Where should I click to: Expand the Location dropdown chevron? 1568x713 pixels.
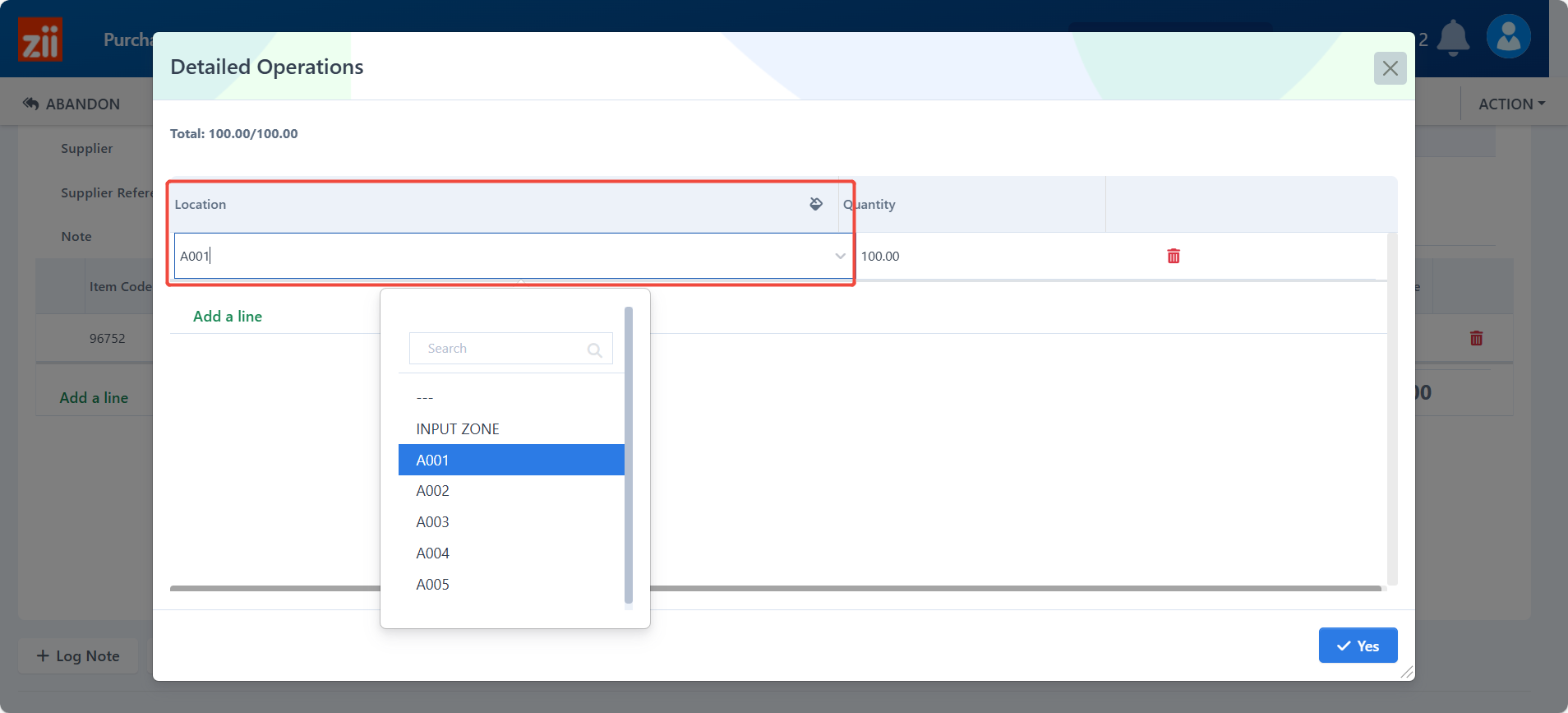pyautogui.click(x=840, y=256)
